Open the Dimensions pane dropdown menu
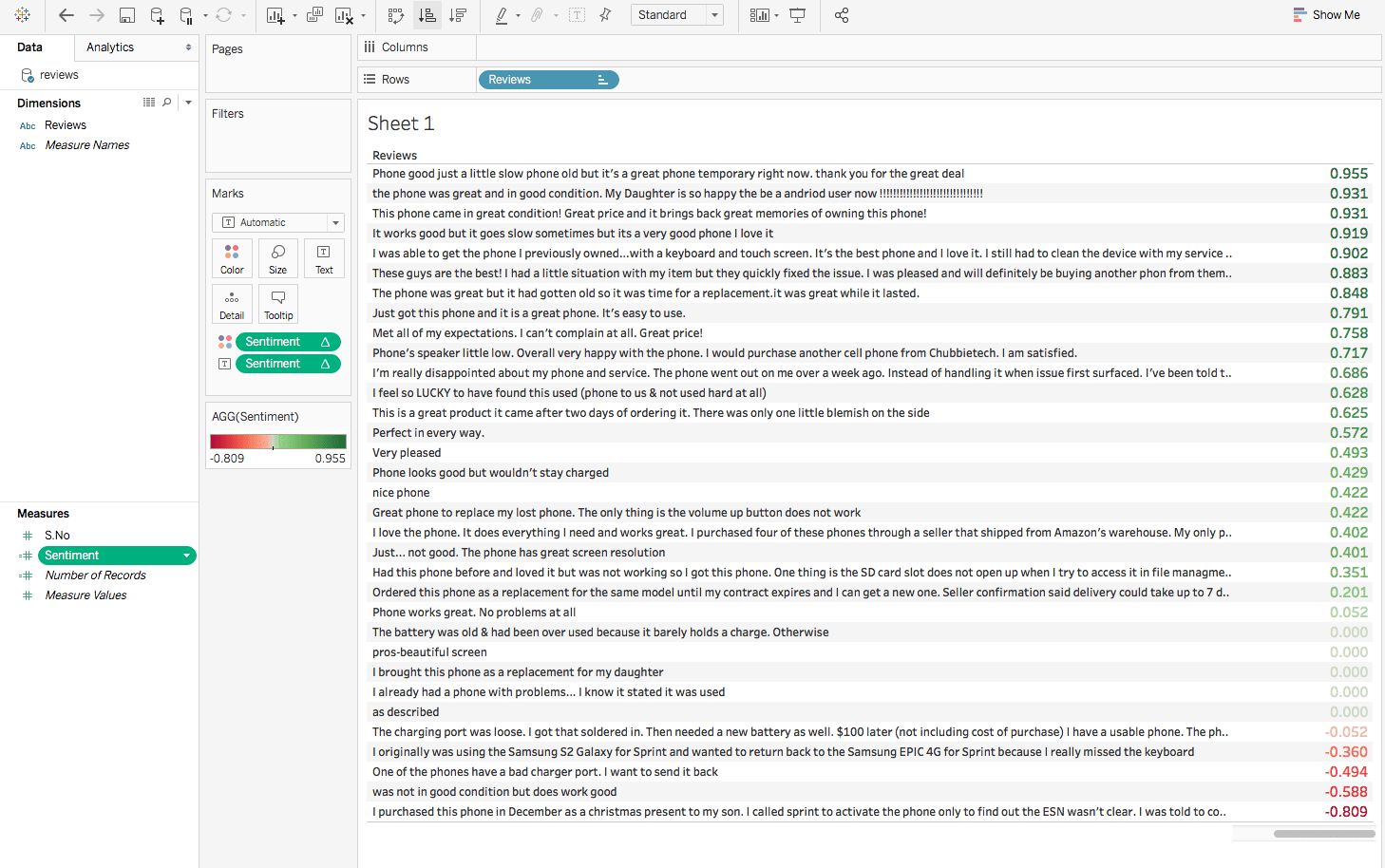Image resolution: width=1385 pixels, height=868 pixels. point(188,103)
